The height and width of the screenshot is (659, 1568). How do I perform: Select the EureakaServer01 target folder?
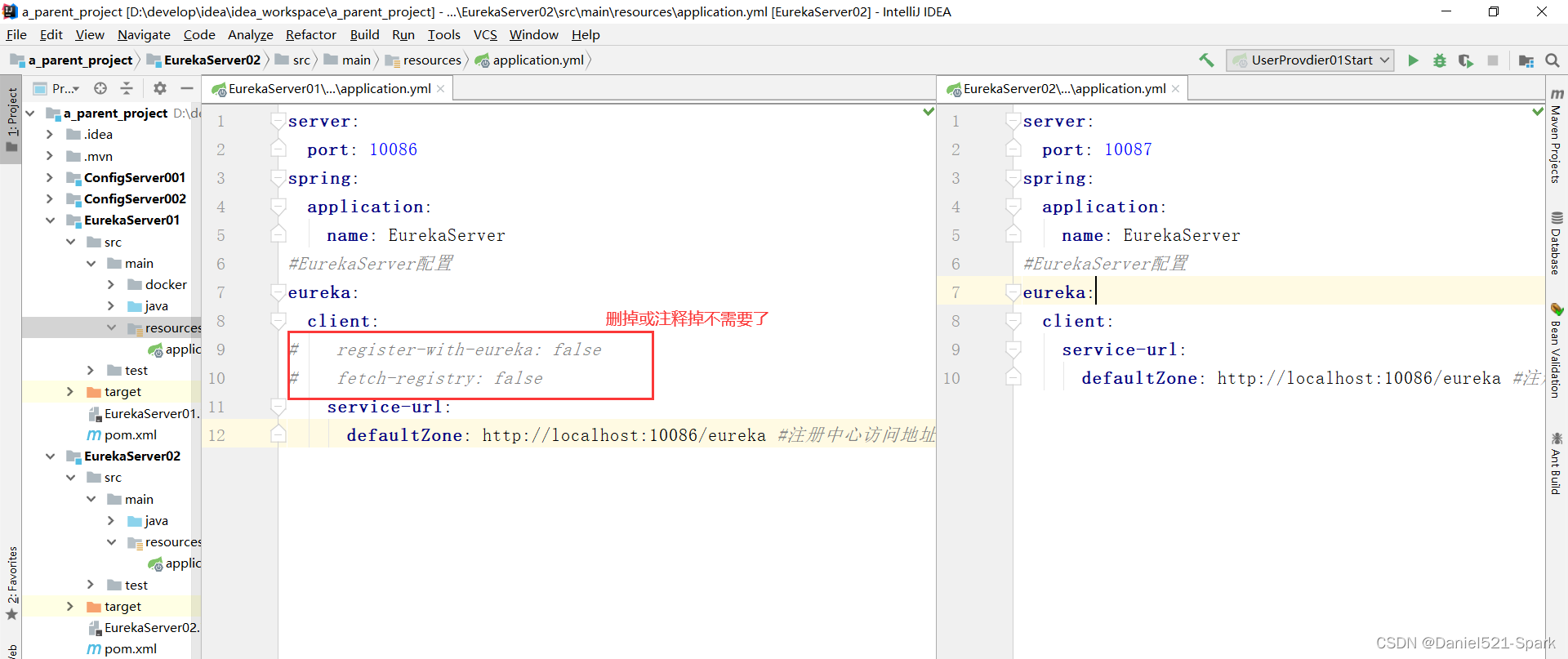click(x=114, y=392)
